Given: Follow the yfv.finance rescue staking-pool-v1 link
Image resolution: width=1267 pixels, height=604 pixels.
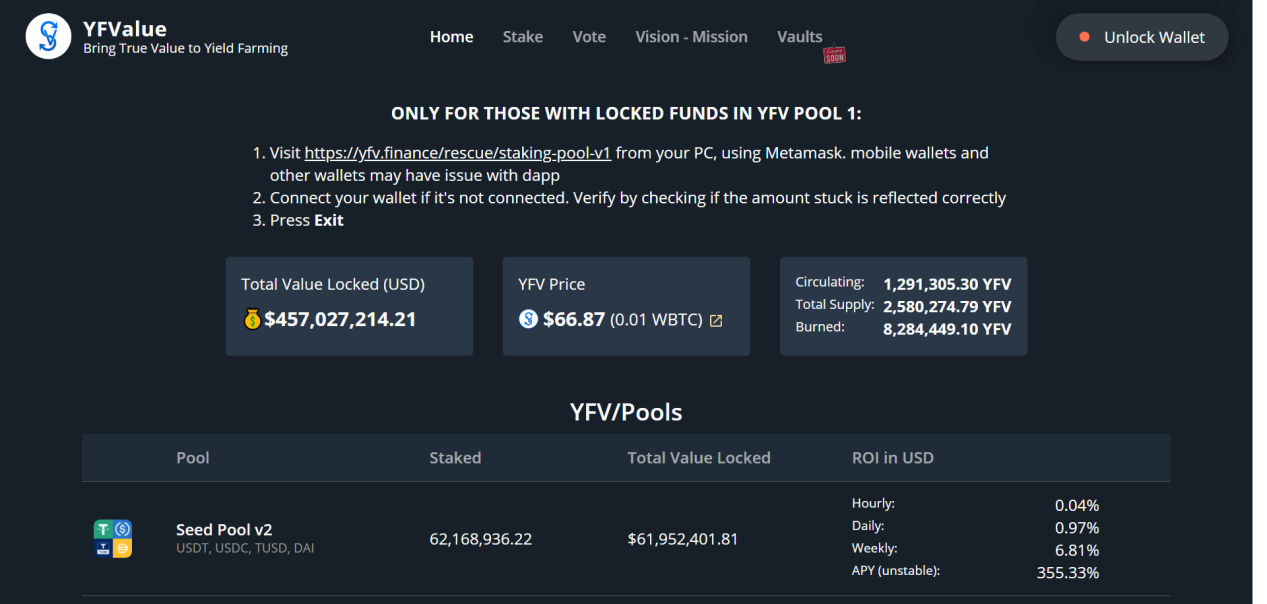Looking at the screenshot, I should (x=457, y=153).
